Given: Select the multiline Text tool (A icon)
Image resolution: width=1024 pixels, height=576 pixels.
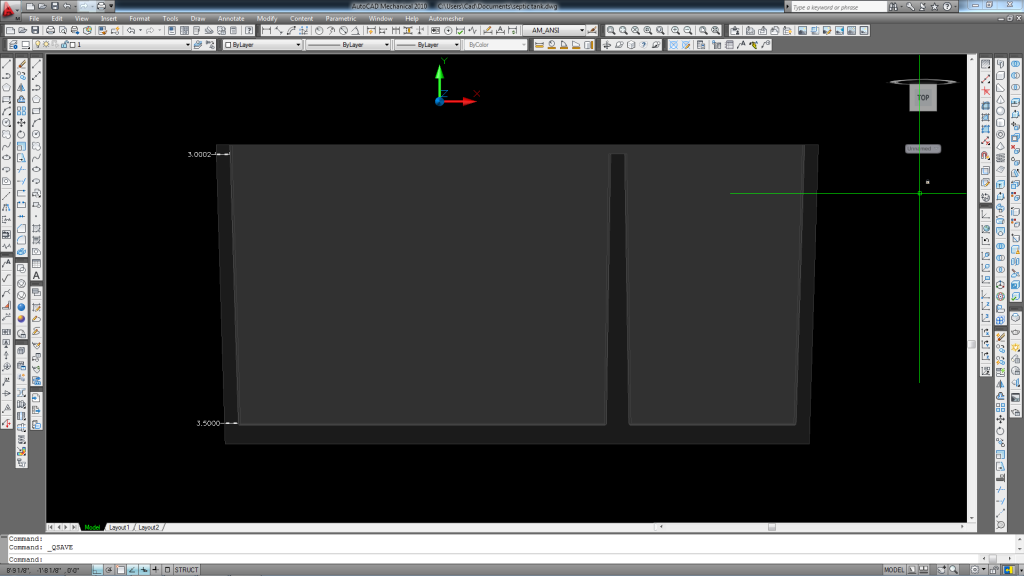Looking at the screenshot, I should point(36,275).
